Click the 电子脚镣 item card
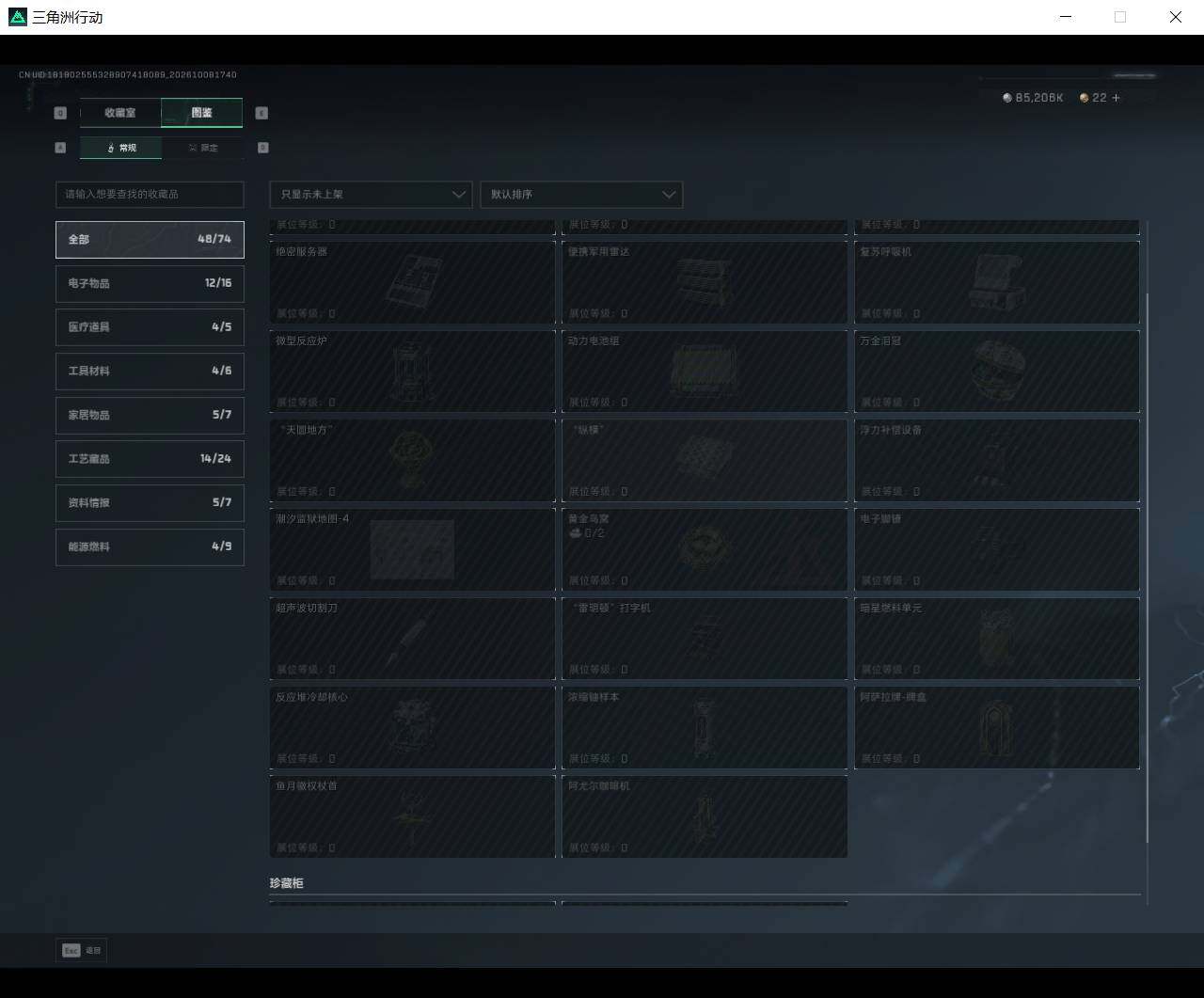Screen dimensions: 1204x998 pyautogui.click(x=997, y=549)
